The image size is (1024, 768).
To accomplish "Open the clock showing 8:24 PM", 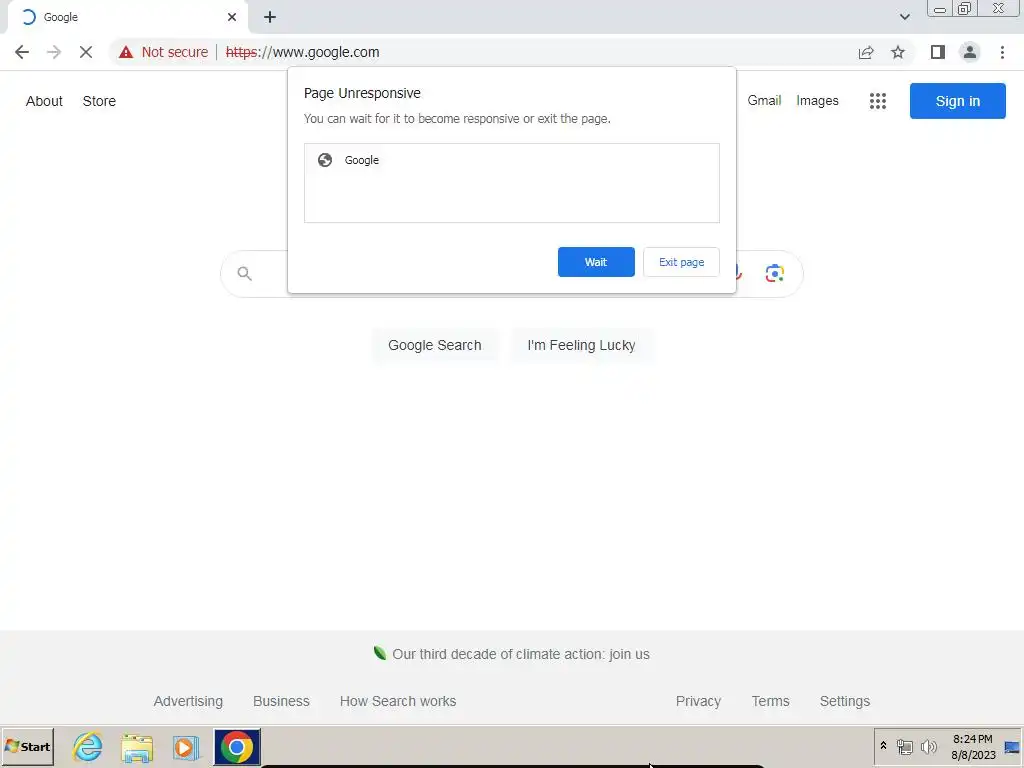I will click(x=972, y=746).
